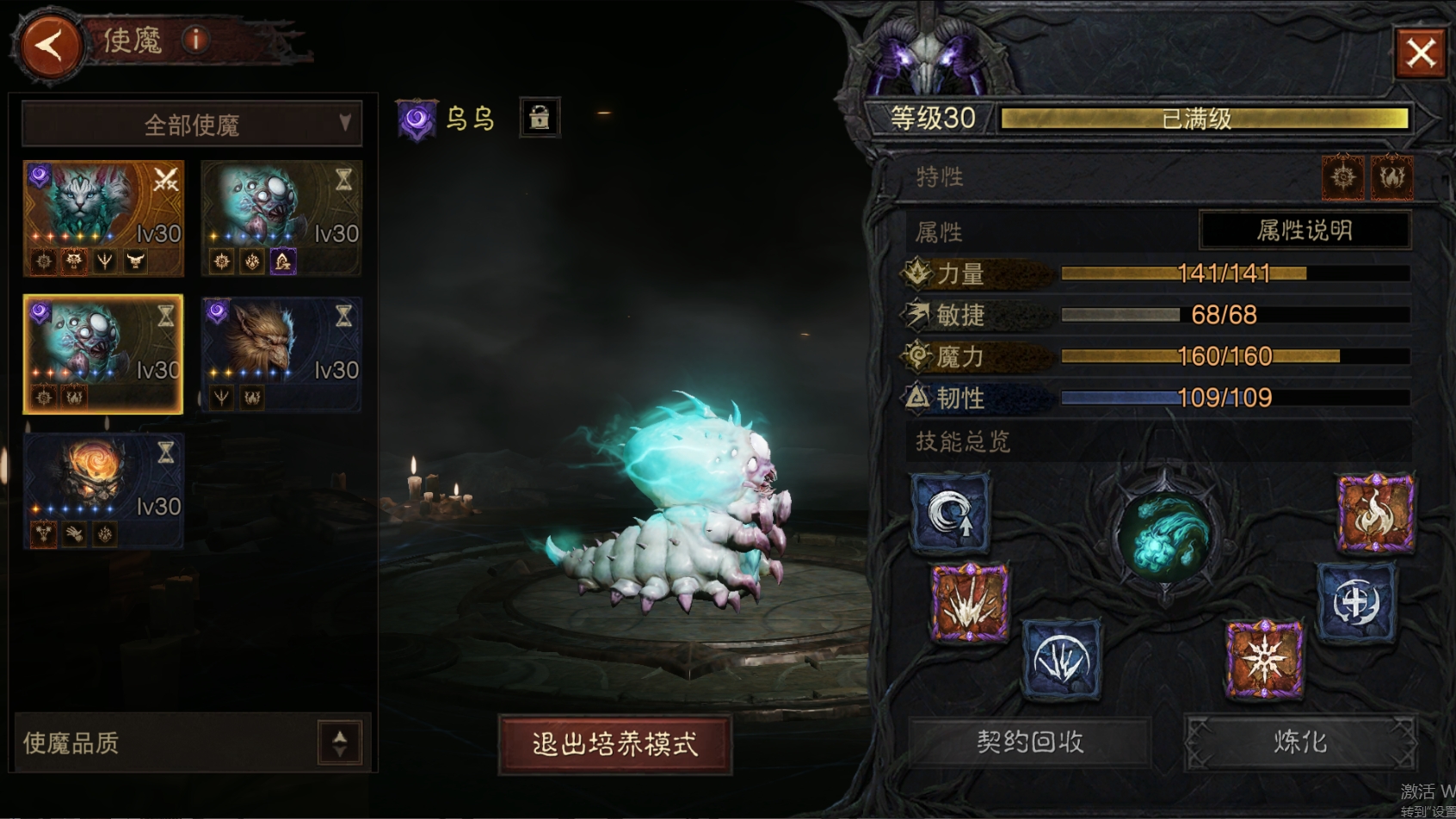The width and height of the screenshot is (1456, 819).
Task: Open the 使魔 info icon
Action: (196, 40)
